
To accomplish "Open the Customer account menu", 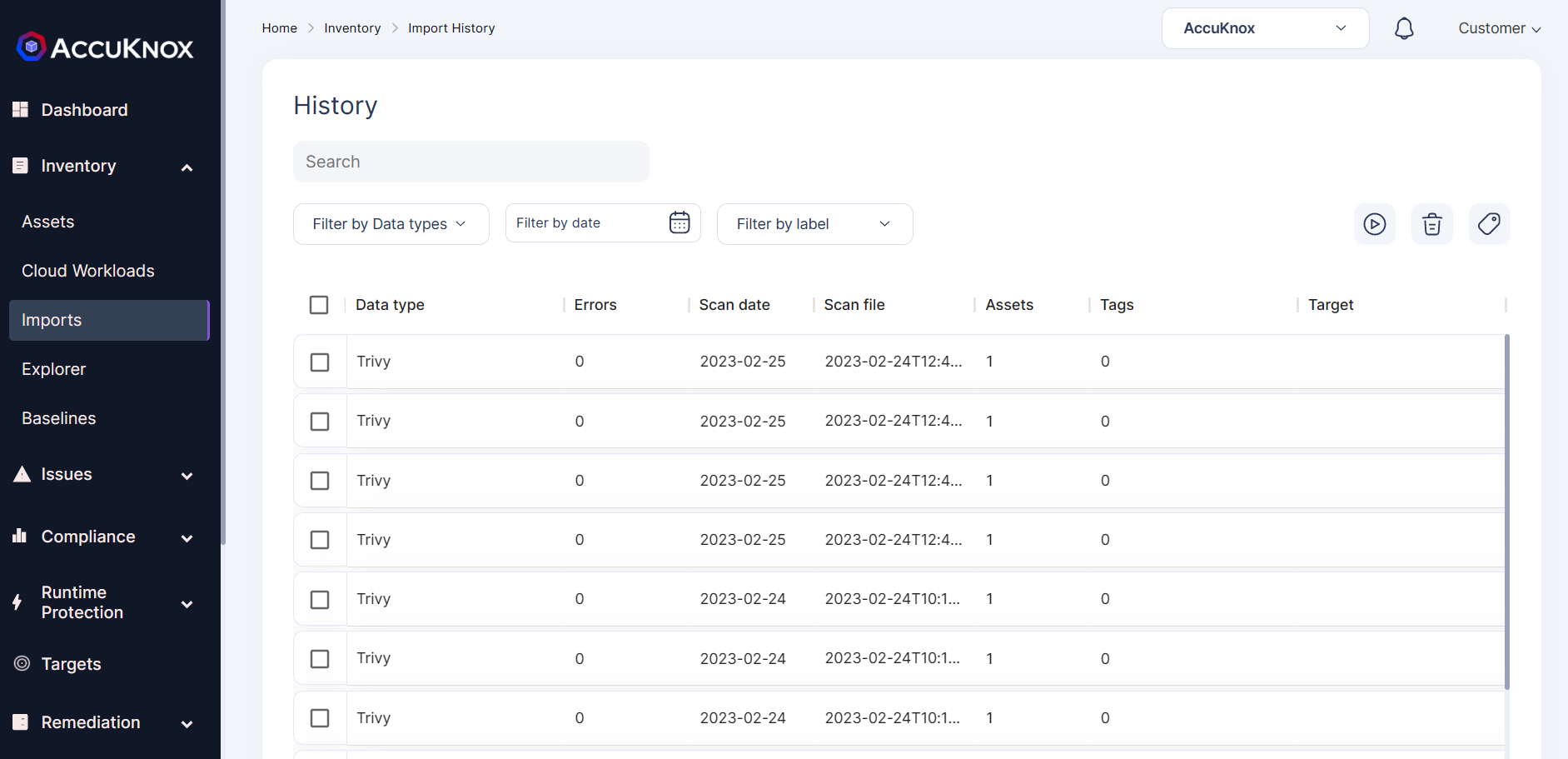I will [1500, 28].
